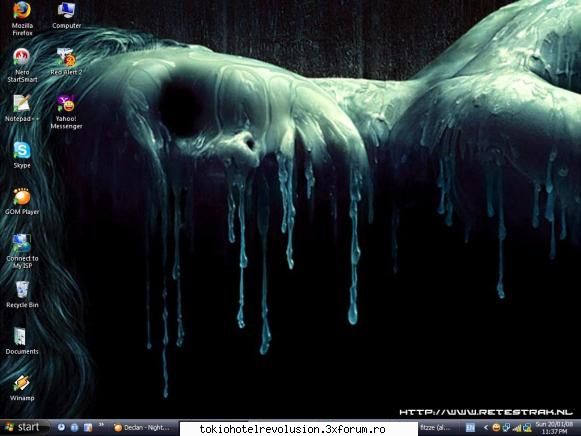Viewport: 581px width, 436px height.
Task: Open the Notepad++ desktop shortcut
Action: coord(22,108)
